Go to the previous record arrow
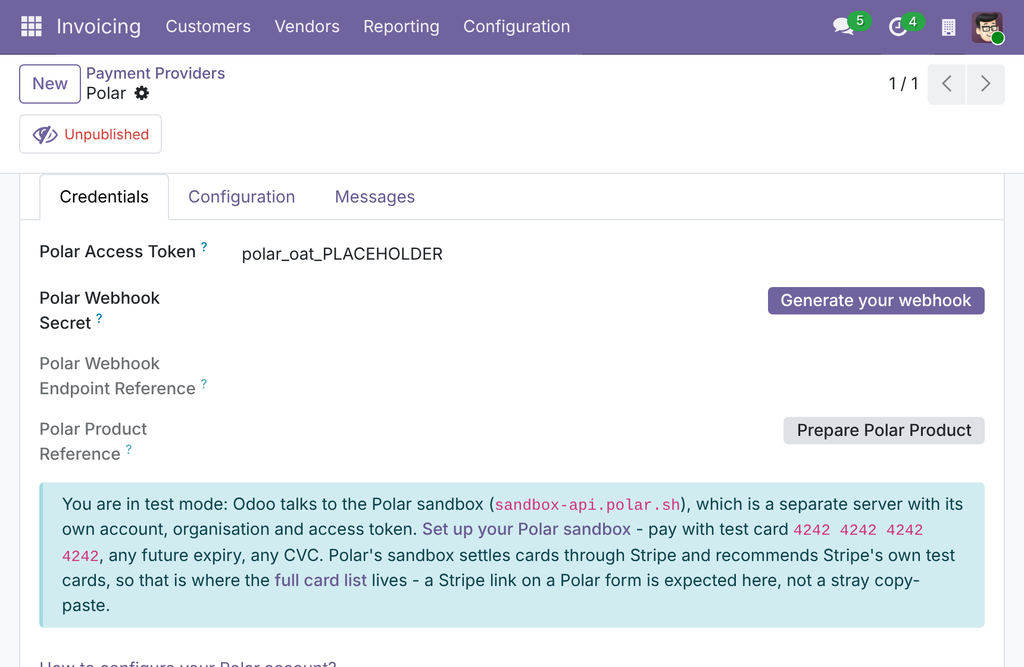The width and height of the screenshot is (1024, 667). click(946, 84)
